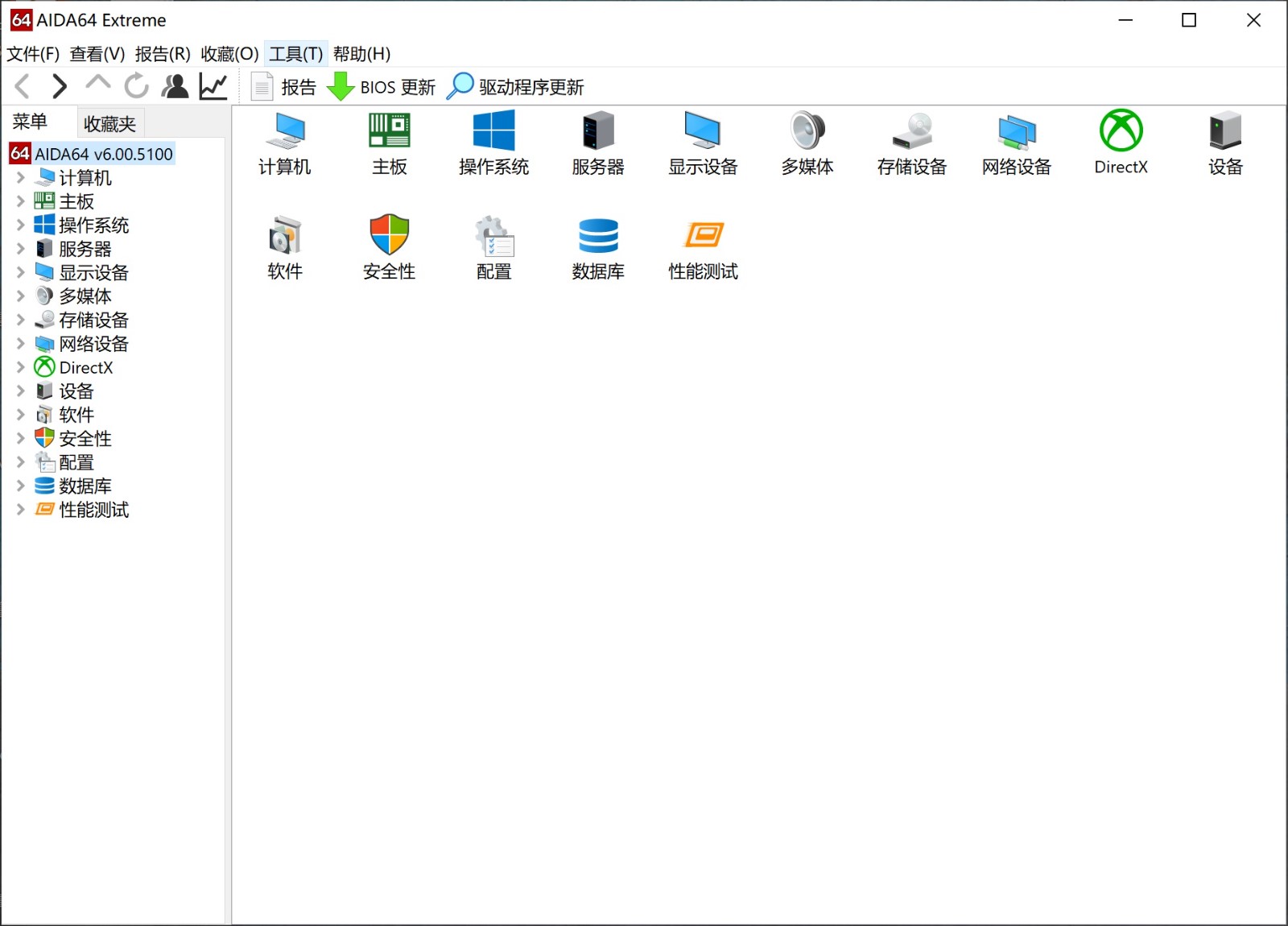Open the 工具(T) menu

pyautogui.click(x=295, y=54)
